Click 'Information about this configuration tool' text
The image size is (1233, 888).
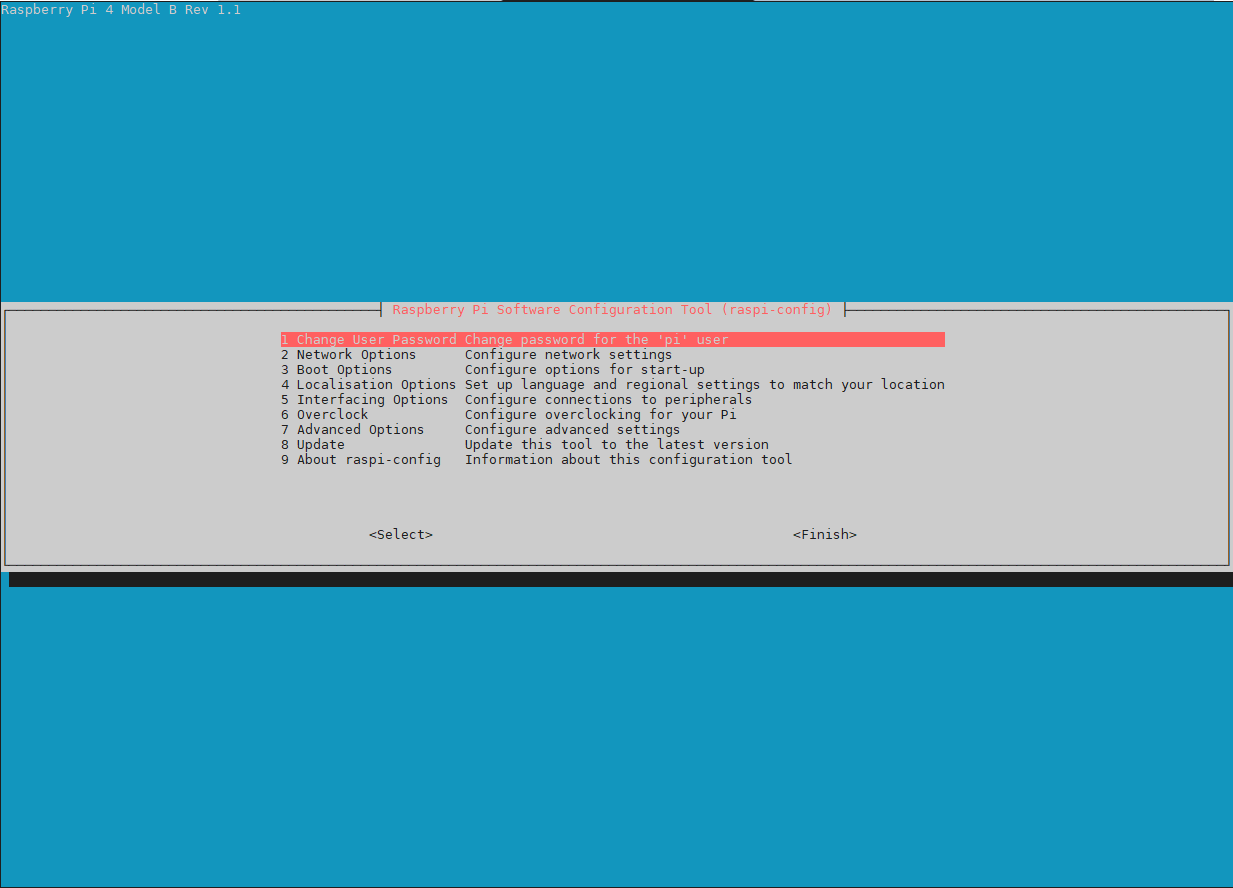pos(628,460)
